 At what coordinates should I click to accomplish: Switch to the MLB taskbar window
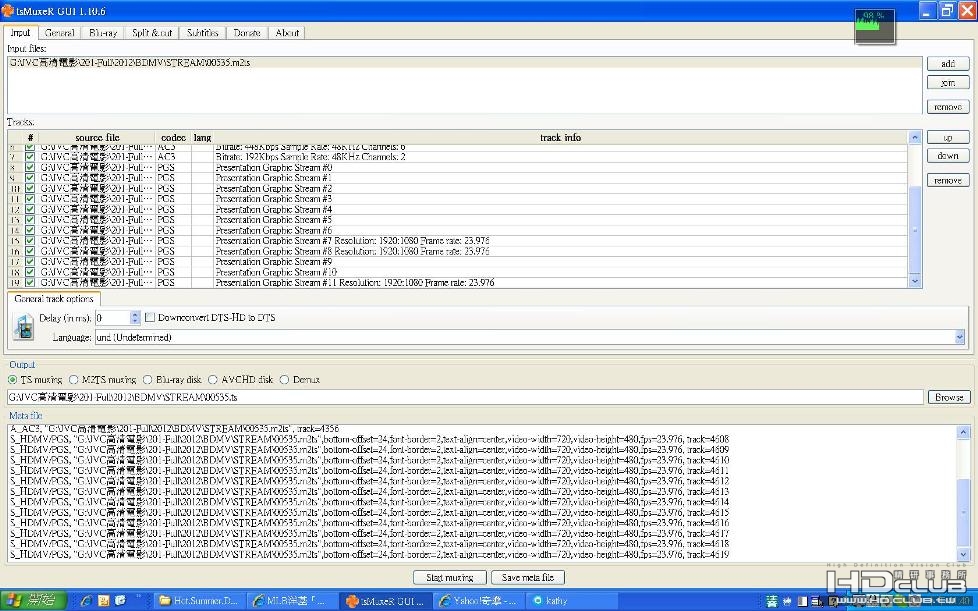(x=292, y=600)
